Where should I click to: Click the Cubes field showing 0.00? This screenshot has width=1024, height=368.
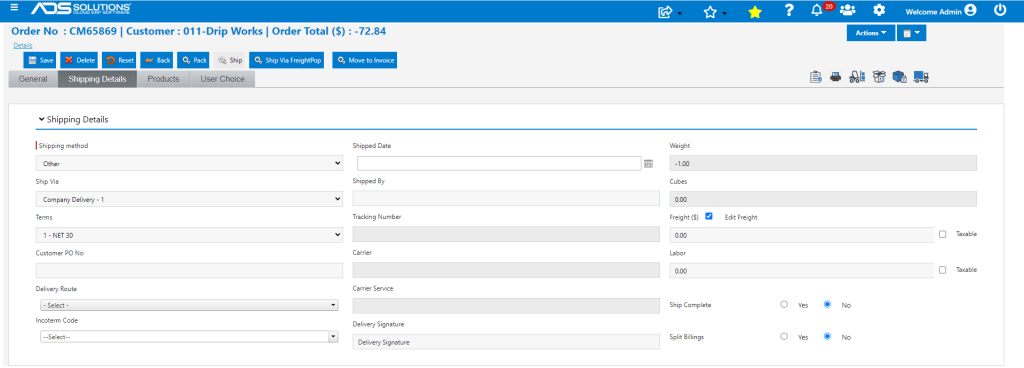point(824,199)
